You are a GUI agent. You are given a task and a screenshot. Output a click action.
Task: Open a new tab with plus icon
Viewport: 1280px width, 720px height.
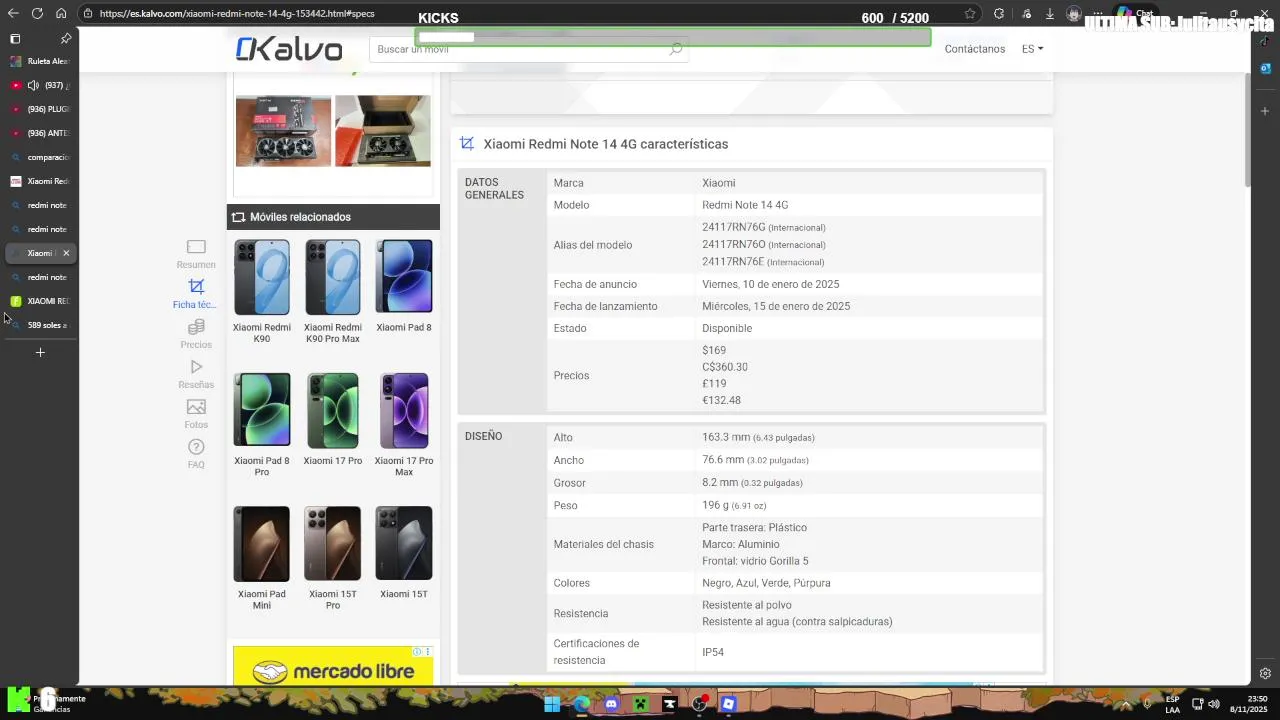(x=40, y=352)
